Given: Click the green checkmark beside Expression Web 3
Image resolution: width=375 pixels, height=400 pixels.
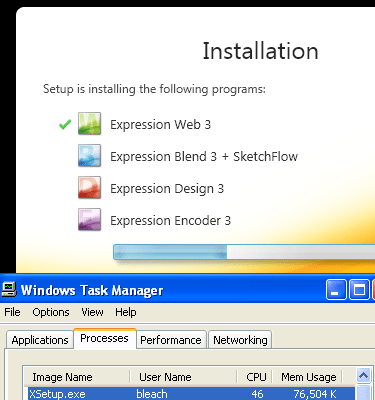Looking at the screenshot, I should 65,124.
